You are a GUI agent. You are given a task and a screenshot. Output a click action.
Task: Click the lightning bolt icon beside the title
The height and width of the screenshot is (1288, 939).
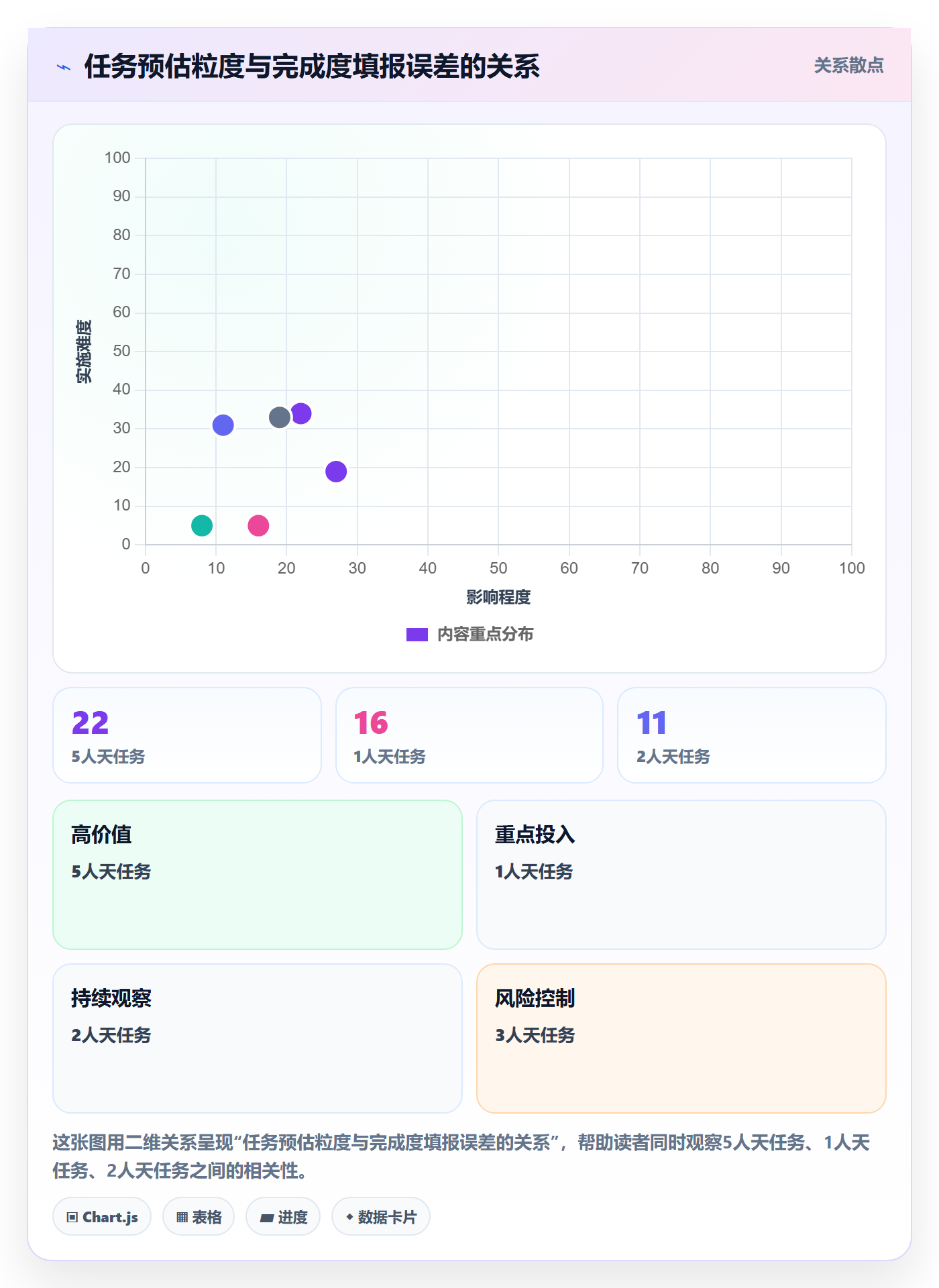tap(64, 67)
